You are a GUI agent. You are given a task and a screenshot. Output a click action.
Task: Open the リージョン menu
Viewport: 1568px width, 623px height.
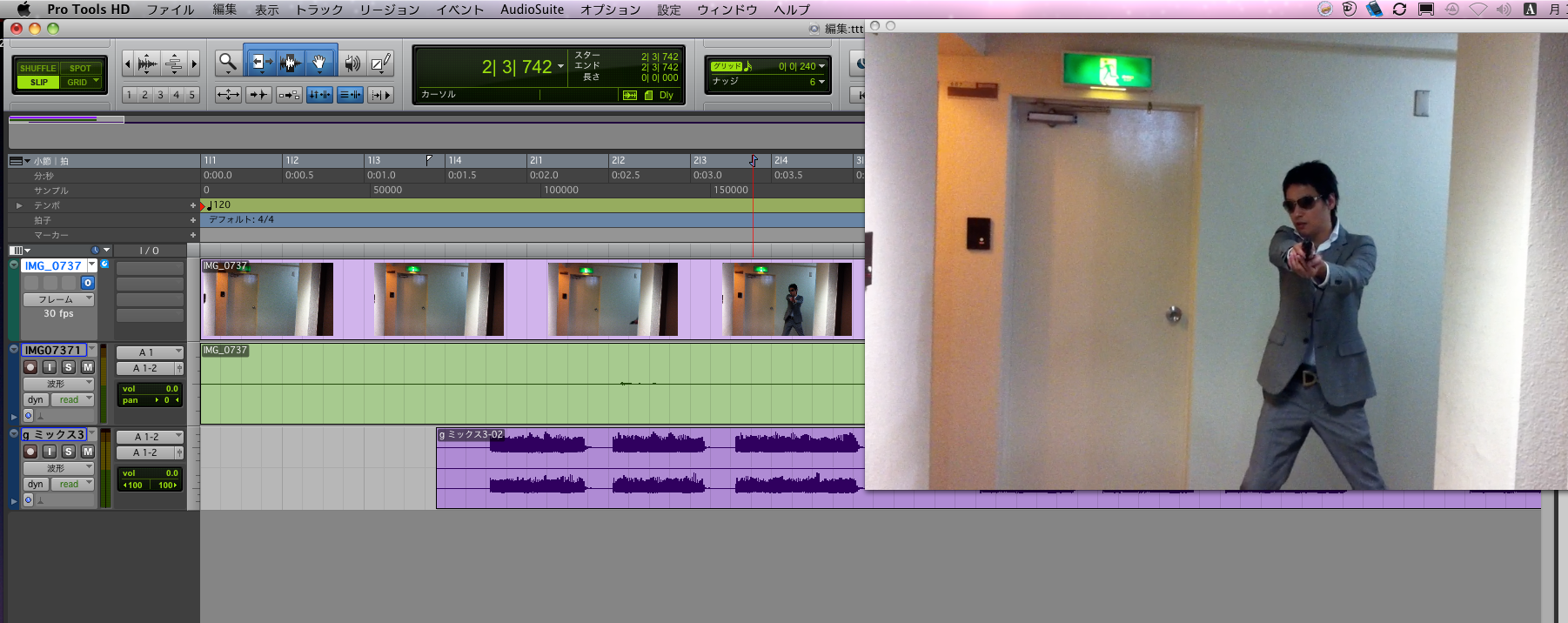tap(389, 10)
